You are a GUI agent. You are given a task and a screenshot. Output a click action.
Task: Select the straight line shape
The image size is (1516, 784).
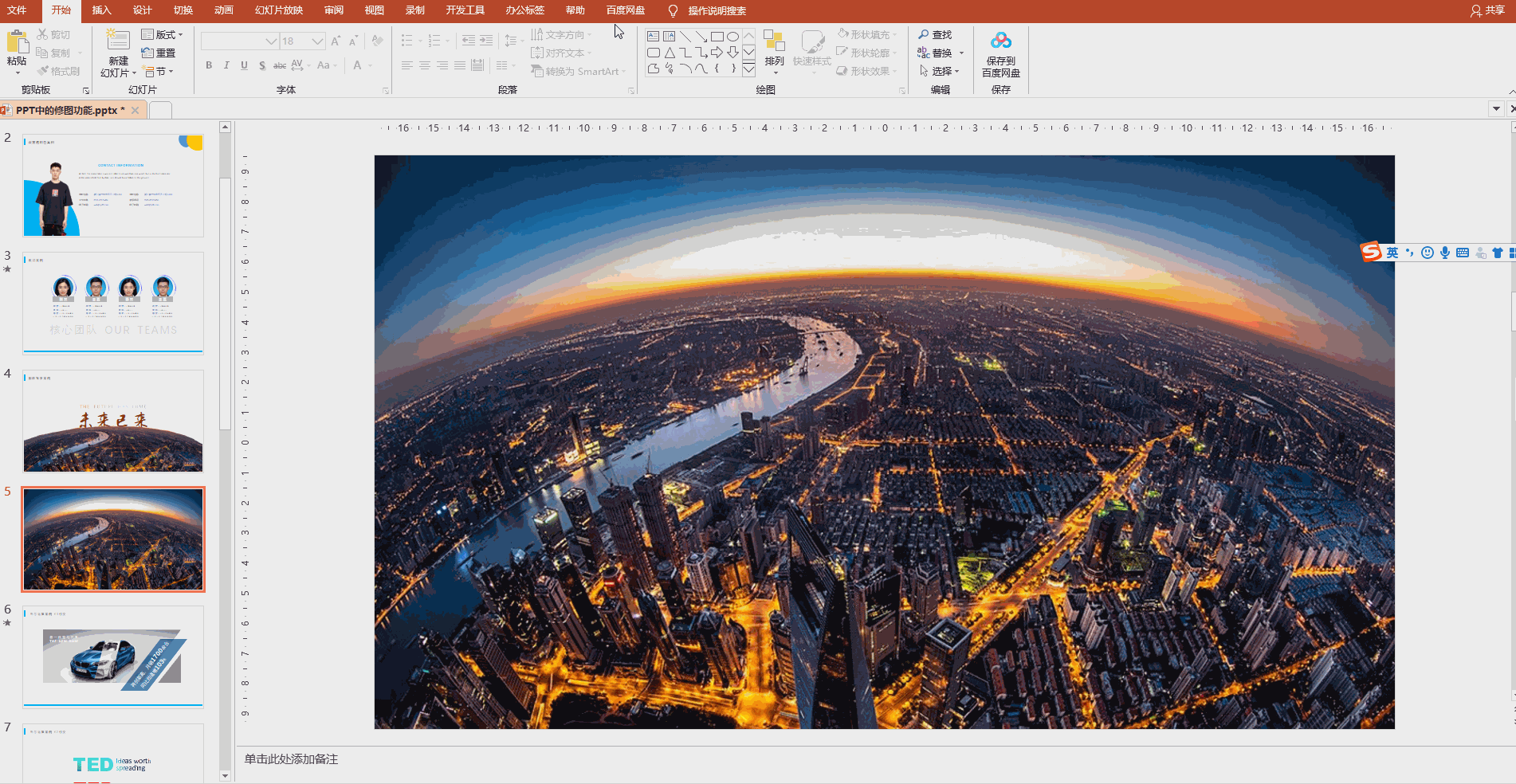tap(685, 37)
